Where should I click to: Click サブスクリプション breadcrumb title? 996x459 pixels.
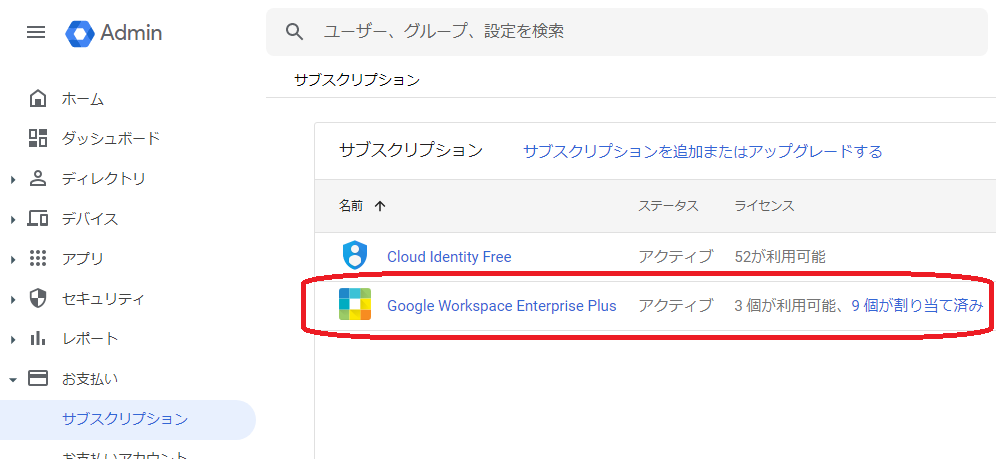coord(357,80)
